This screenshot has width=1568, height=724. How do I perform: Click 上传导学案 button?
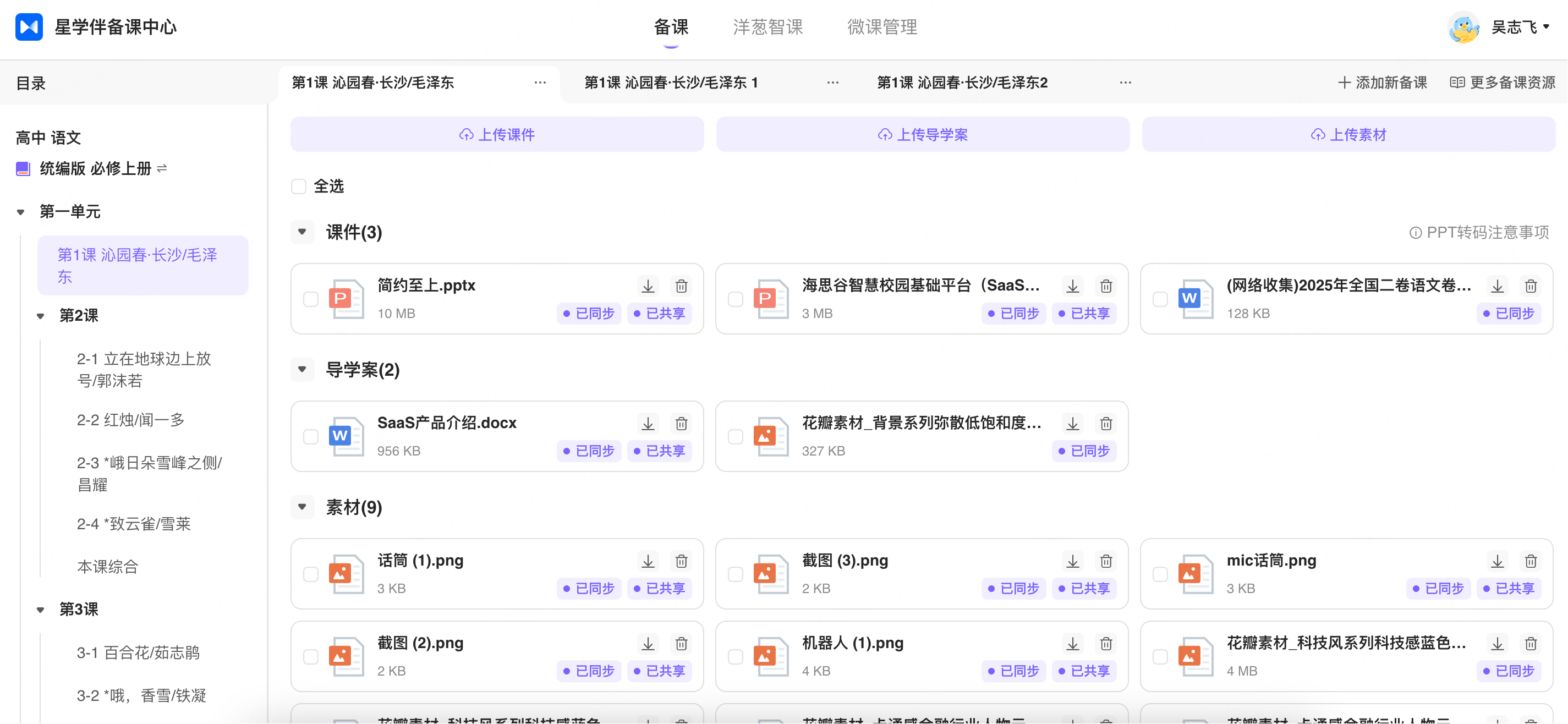(x=922, y=135)
